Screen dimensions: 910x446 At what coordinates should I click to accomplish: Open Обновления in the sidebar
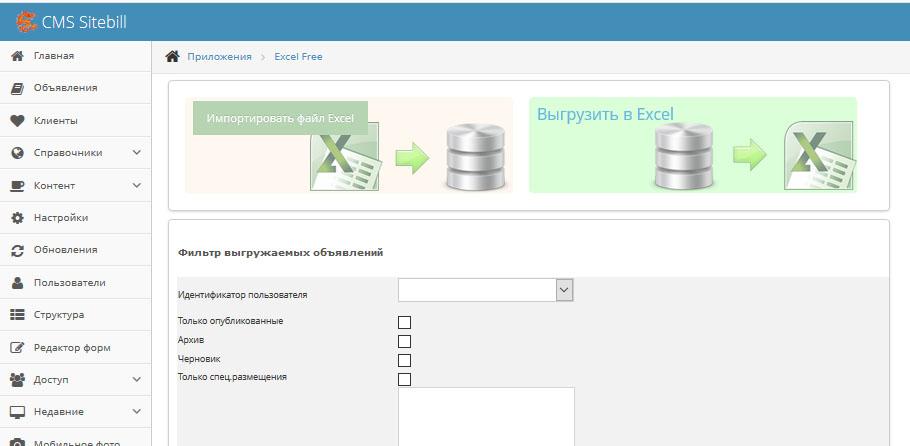pyautogui.click(x=75, y=250)
